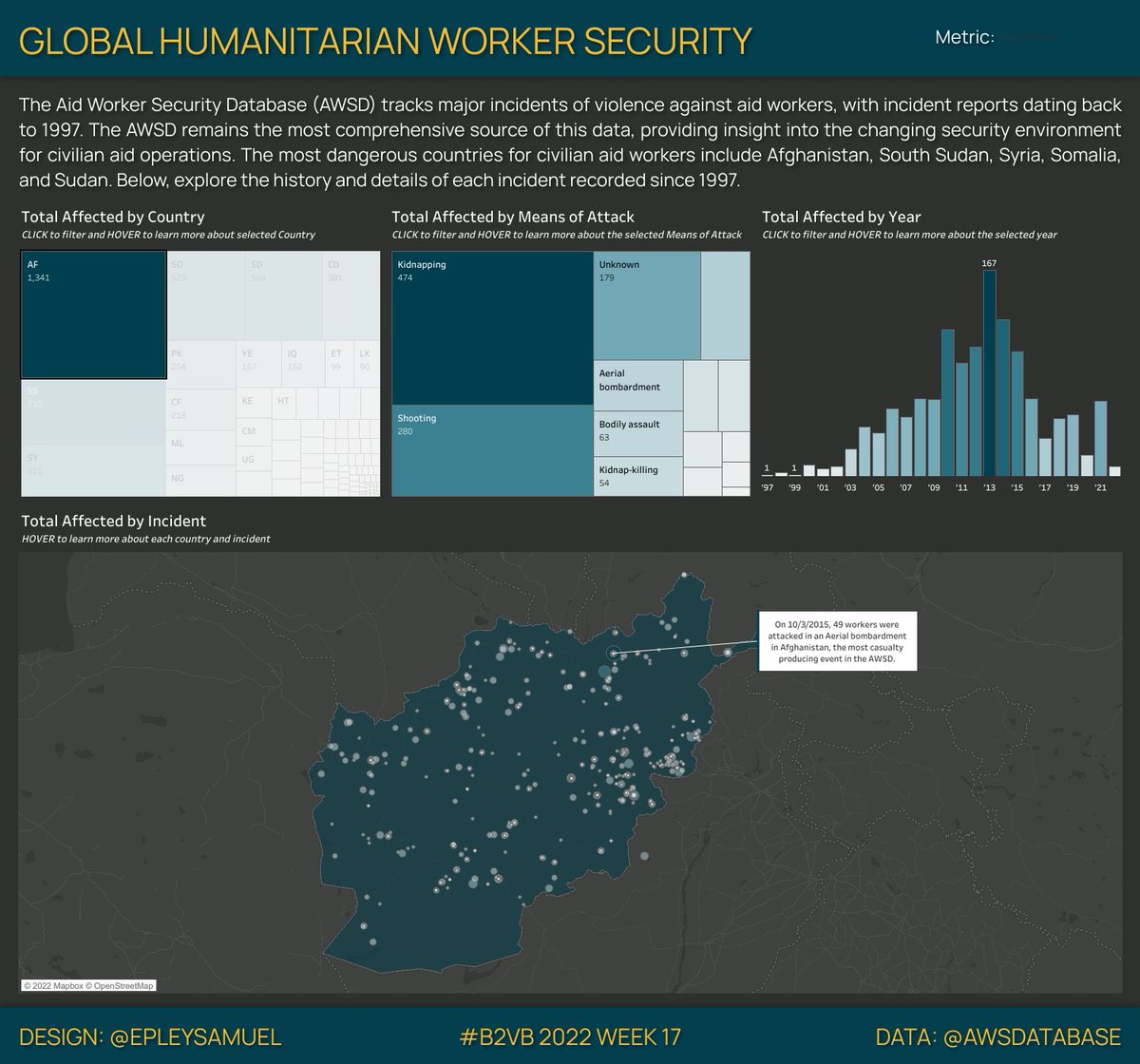Choose the ML country cell
1140x1064 pixels.
[201, 448]
